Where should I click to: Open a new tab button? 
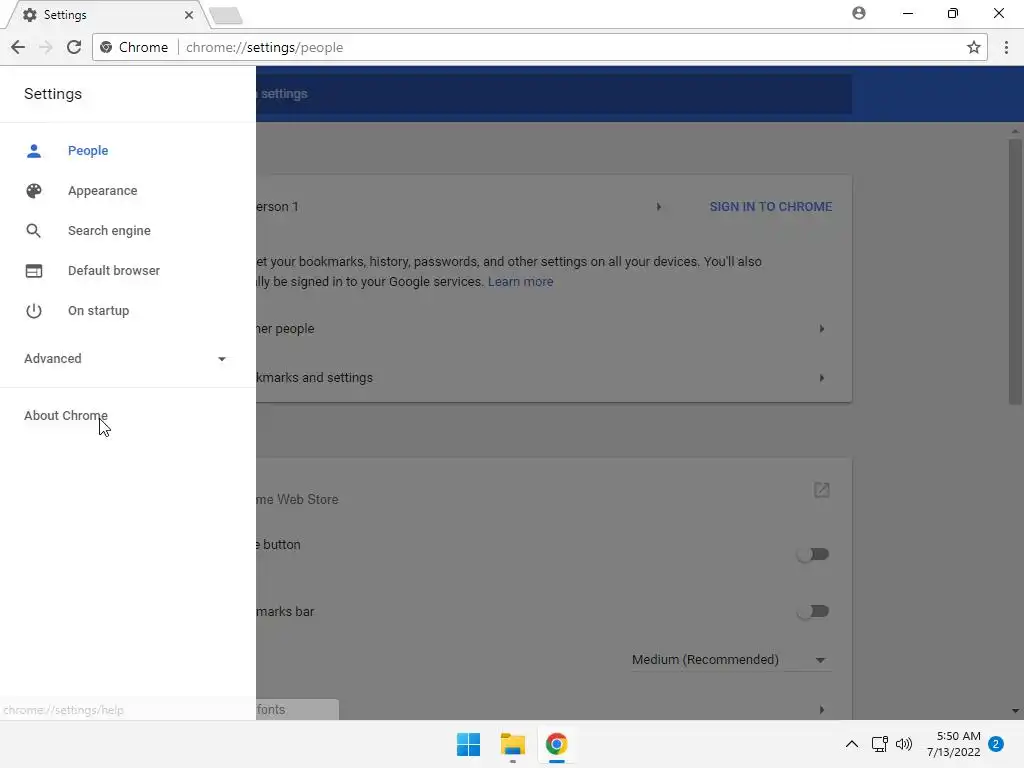[226, 16]
